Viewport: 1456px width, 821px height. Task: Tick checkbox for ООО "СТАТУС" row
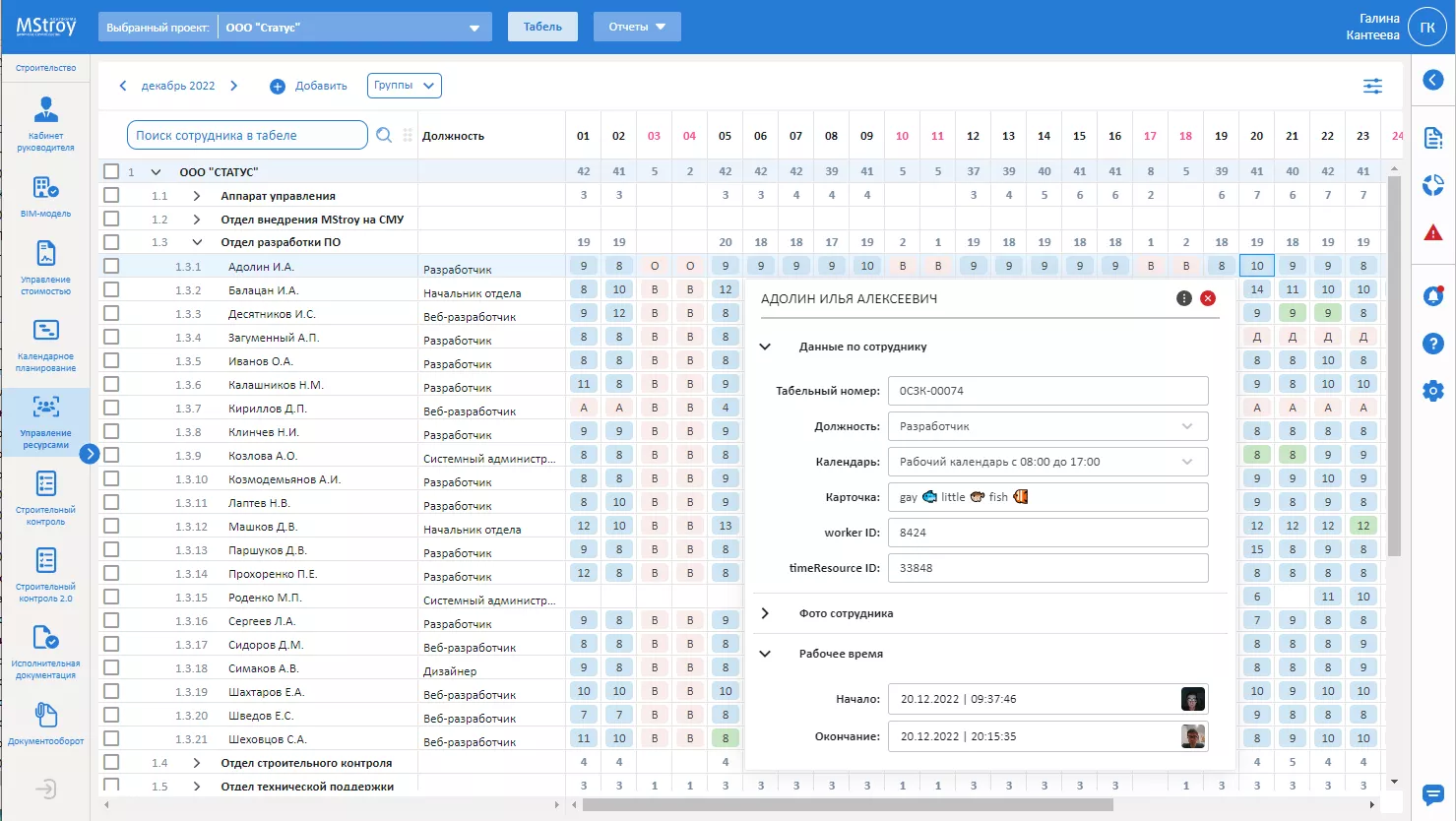click(x=111, y=171)
